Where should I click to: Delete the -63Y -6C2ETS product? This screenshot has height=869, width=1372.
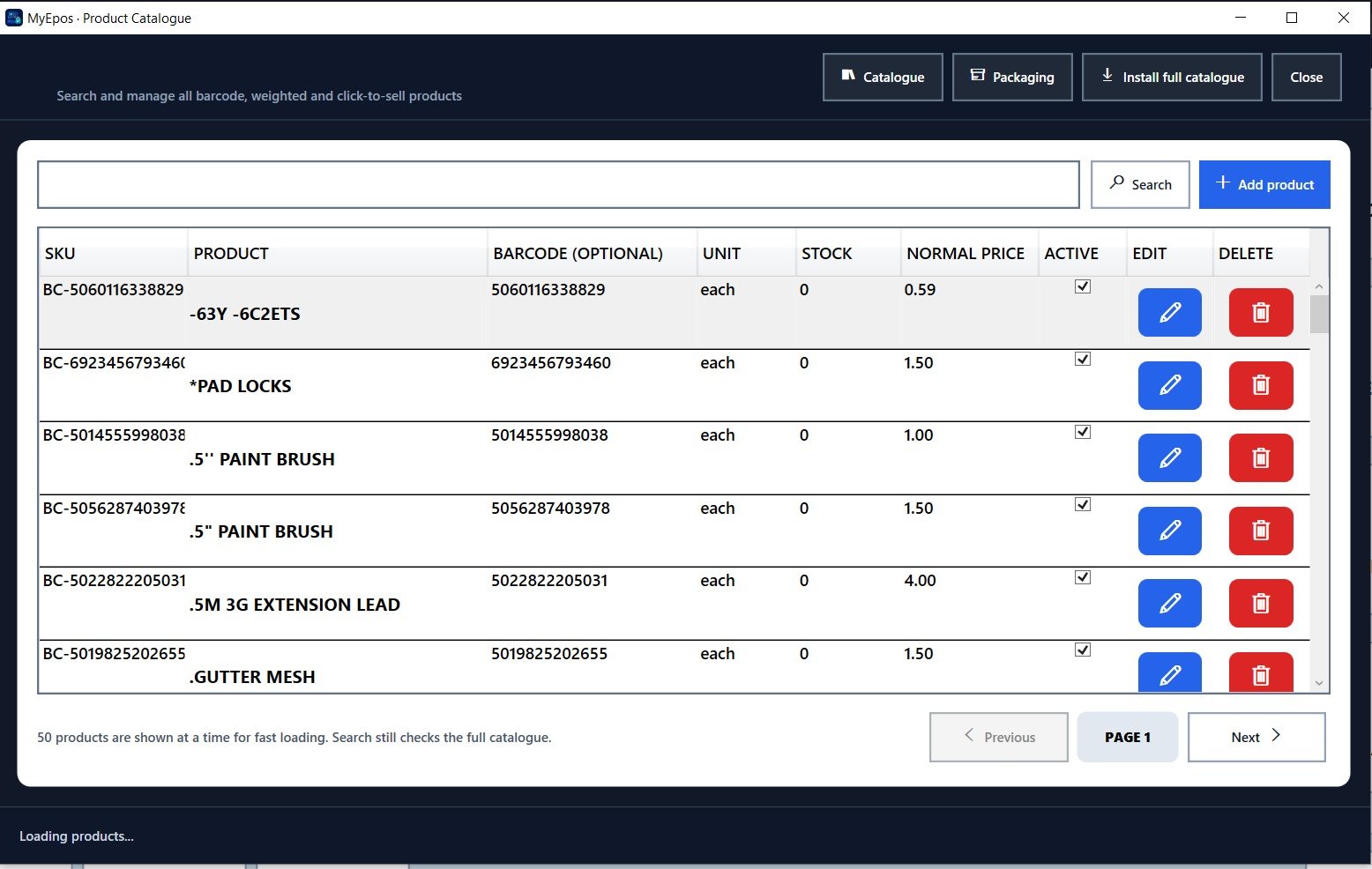coord(1261,312)
